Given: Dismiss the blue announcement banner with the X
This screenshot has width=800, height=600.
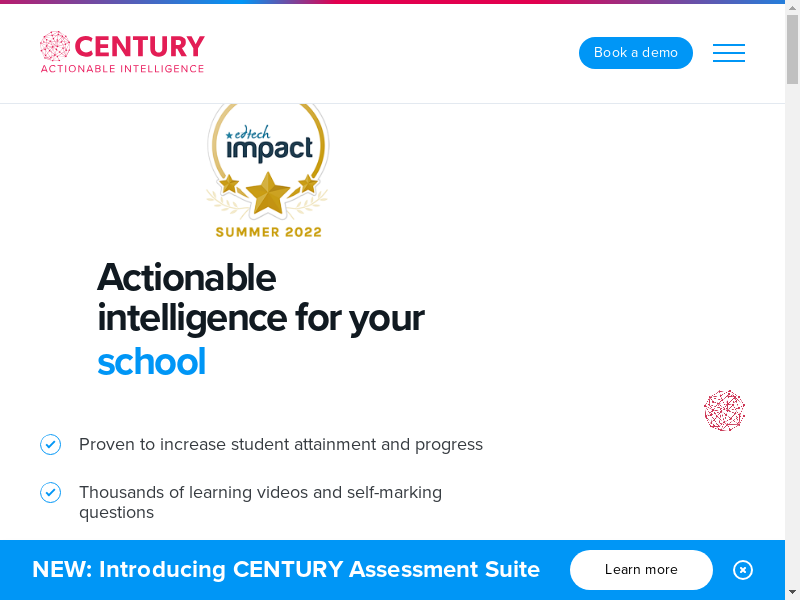Looking at the screenshot, I should pyautogui.click(x=743, y=570).
